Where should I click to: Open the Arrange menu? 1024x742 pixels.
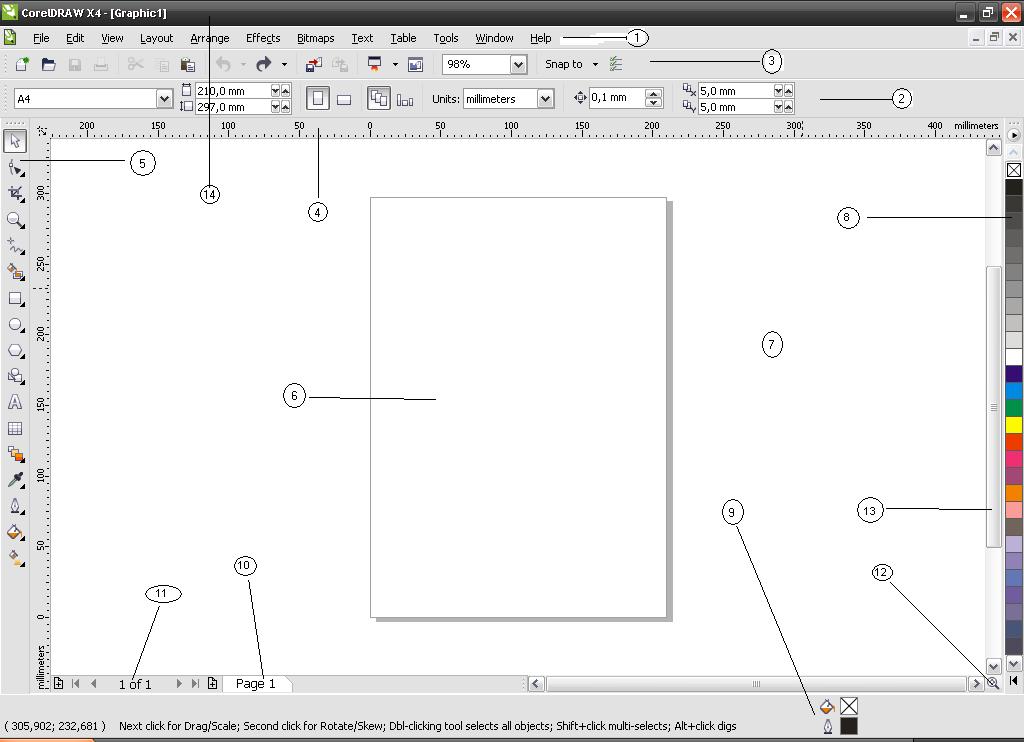[210, 38]
